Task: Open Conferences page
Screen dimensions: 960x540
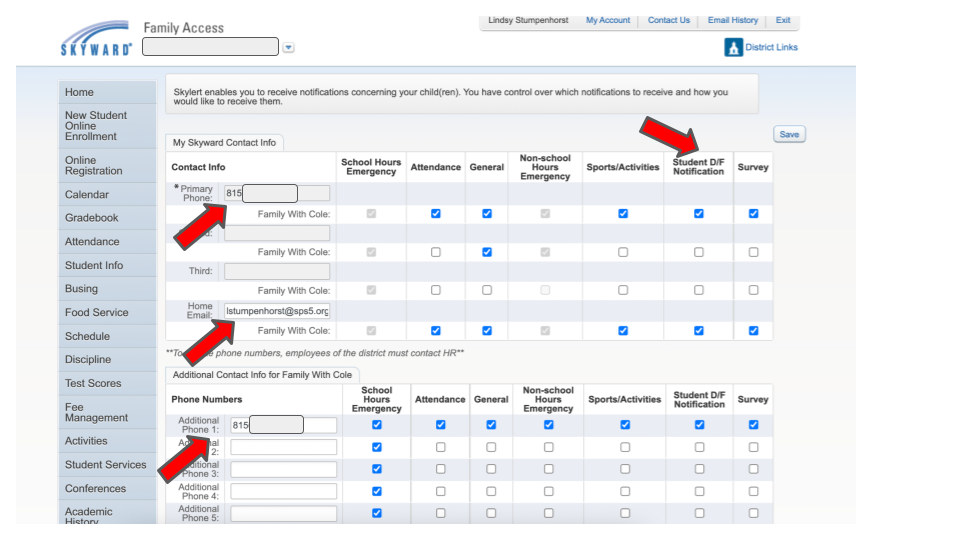Action: pos(107,489)
